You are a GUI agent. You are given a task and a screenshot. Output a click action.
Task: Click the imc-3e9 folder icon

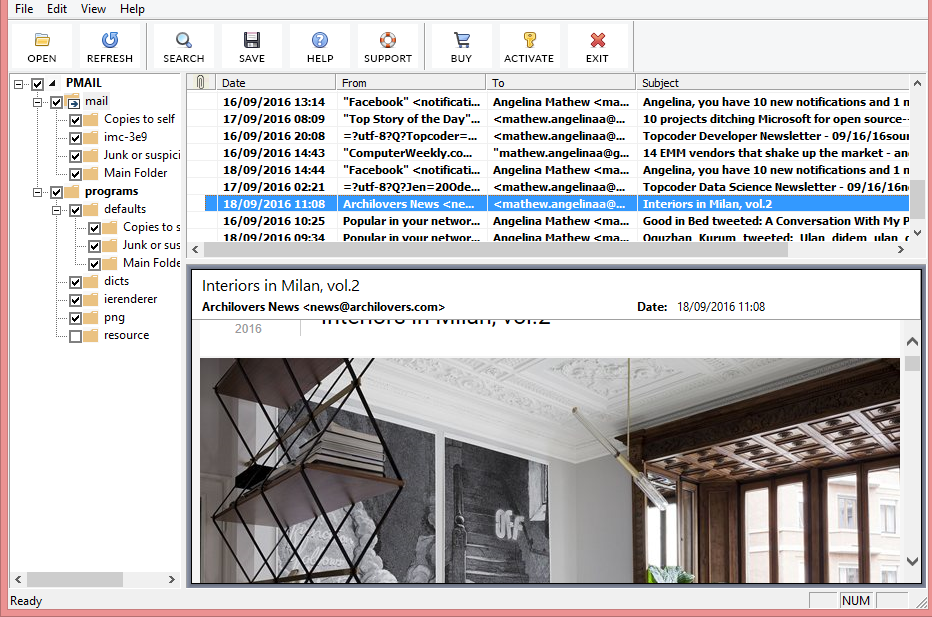(91, 138)
